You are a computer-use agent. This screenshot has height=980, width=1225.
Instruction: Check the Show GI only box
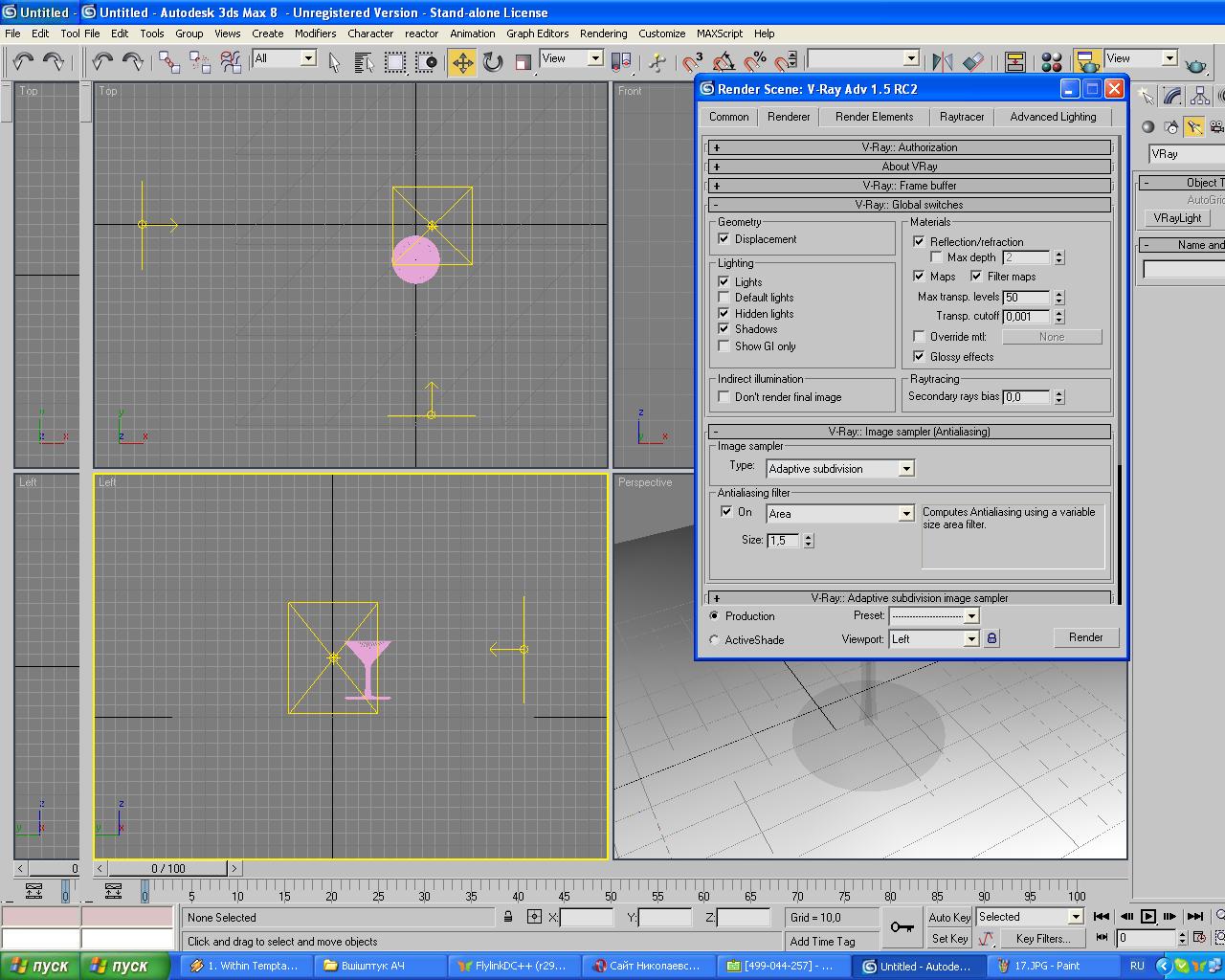724,346
